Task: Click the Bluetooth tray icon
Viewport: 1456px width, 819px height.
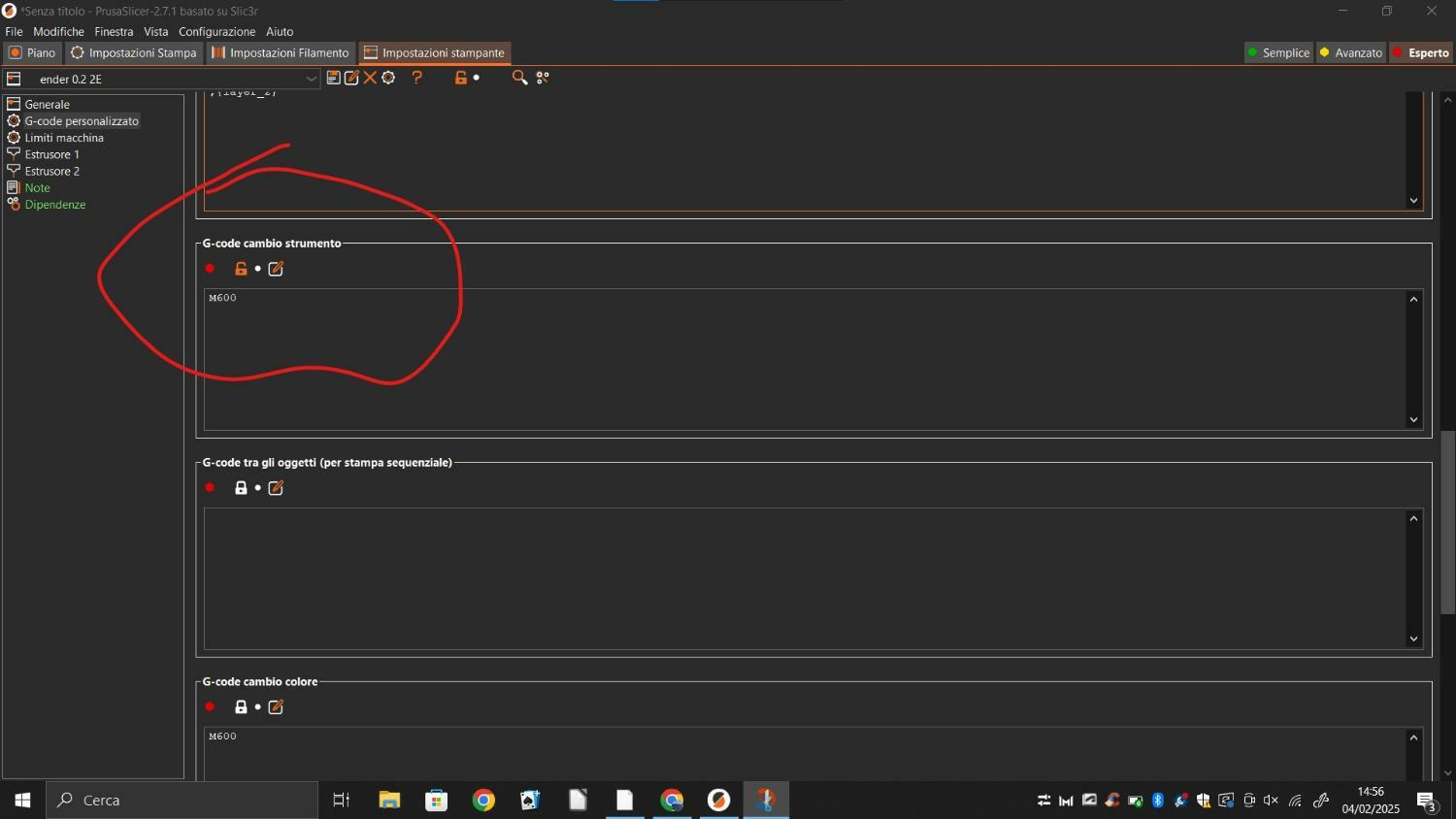Action: pyautogui.click(x=1157, y=801)
